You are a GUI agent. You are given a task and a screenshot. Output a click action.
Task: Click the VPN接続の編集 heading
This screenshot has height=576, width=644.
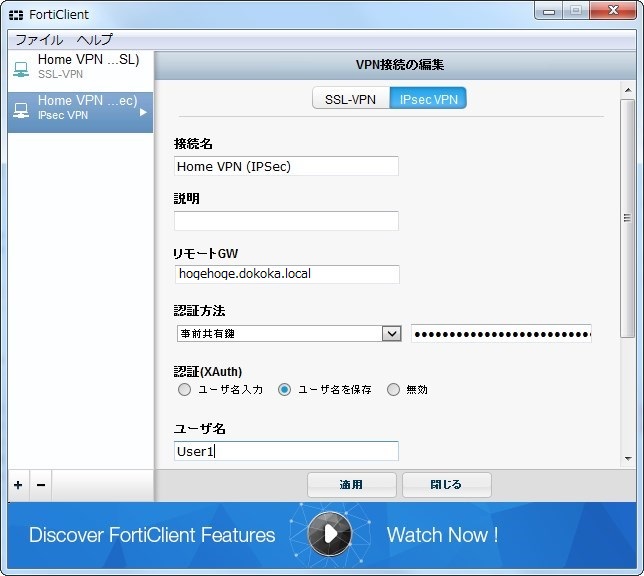coord(400,65)
